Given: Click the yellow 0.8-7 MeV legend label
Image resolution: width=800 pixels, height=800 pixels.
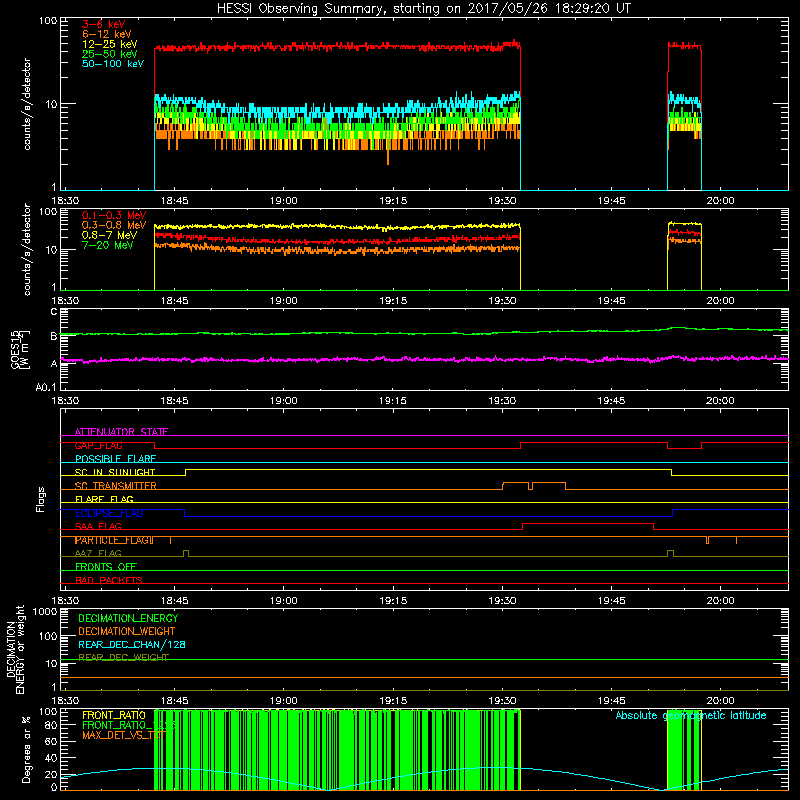Looking at the screenshot, I should (x=109, y=235).
